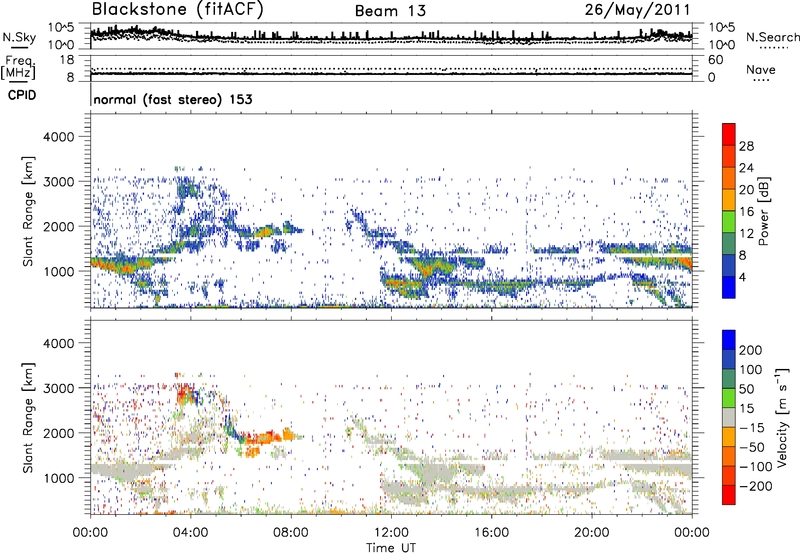Click the '16' power colorbar label
The height and width of the screenshot is (554, 800).
pos(746,212)
